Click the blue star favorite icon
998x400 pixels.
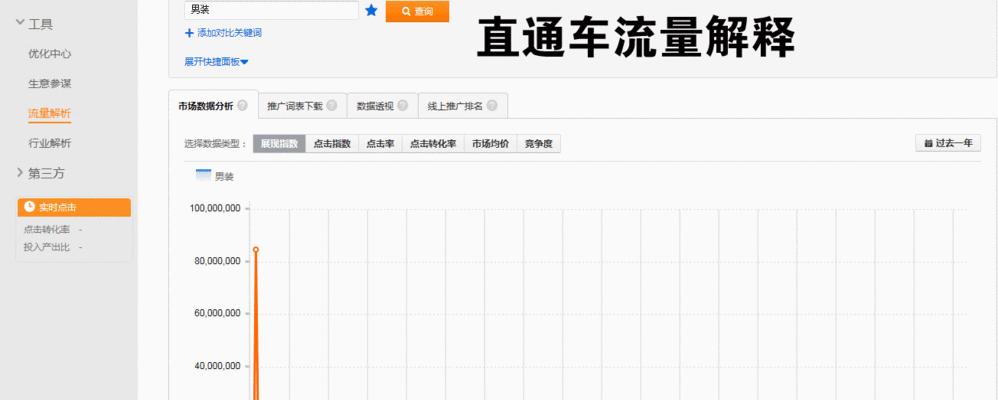(372, 10)
